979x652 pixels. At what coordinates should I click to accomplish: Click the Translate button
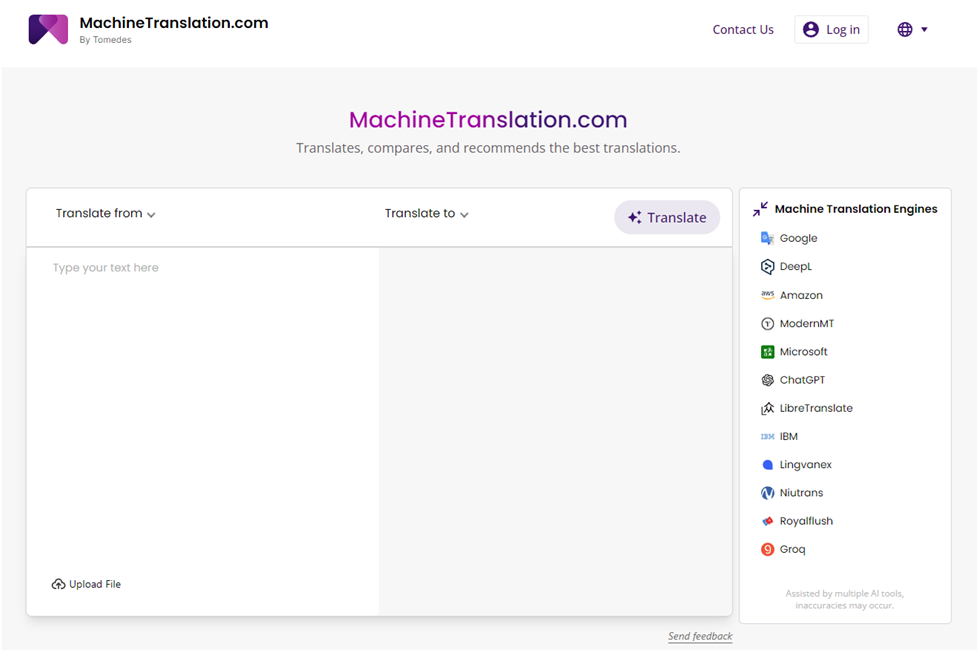(667, 217)
